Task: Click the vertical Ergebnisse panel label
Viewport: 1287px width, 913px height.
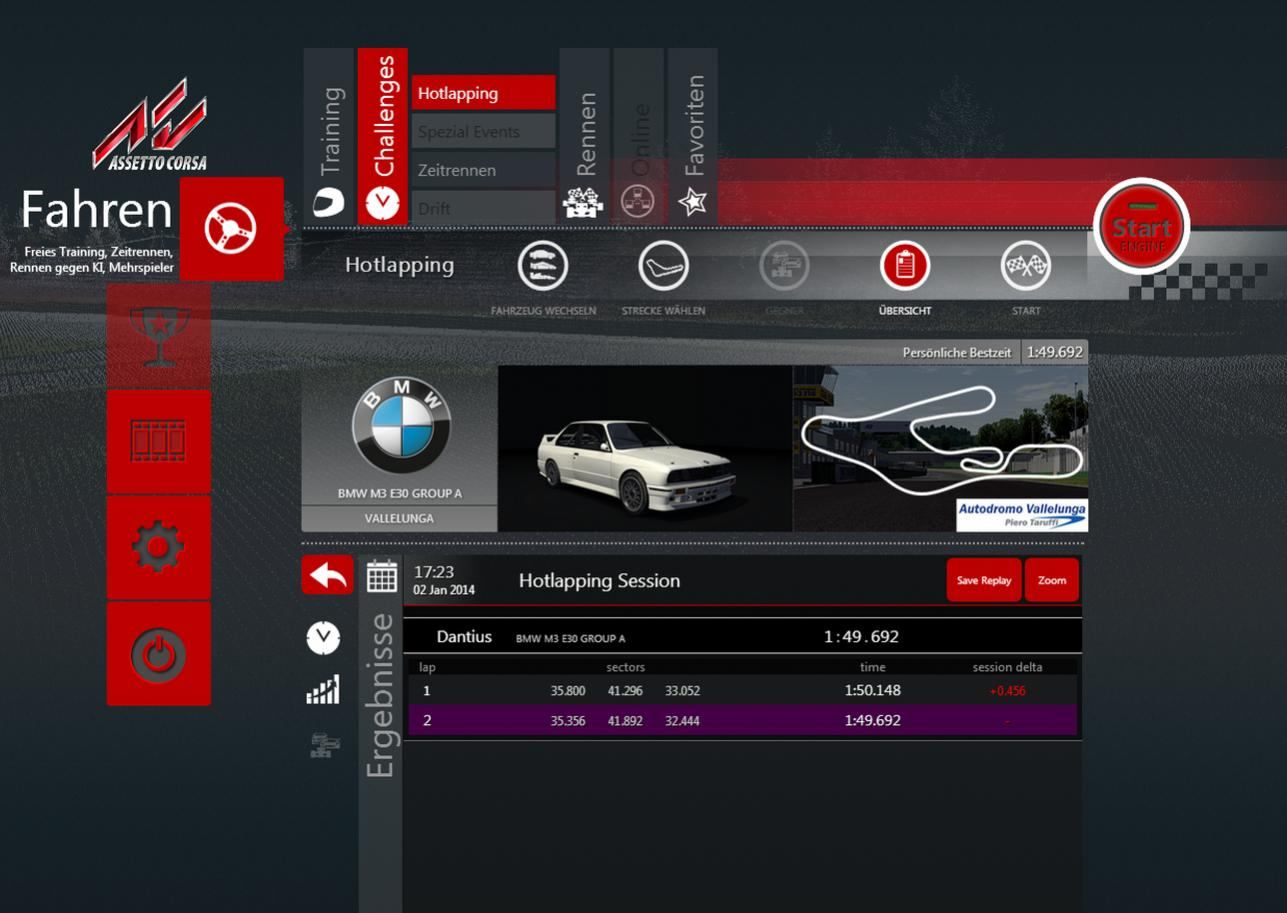Action: [x=381, y=695]
